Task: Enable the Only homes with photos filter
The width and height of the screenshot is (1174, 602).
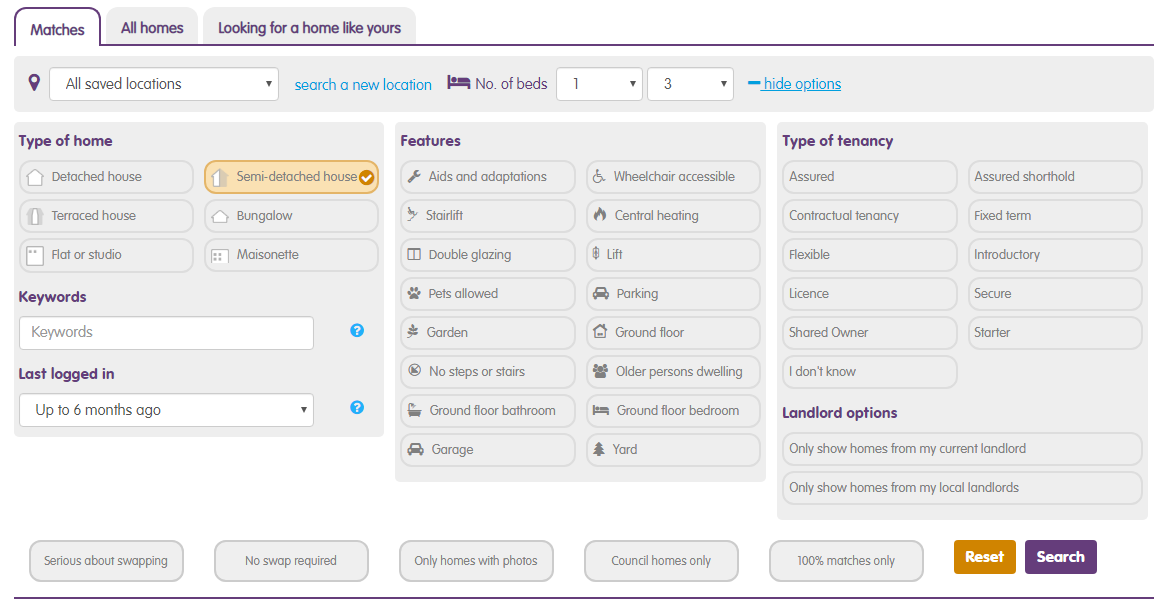Action: pyautogui.click(x=476, y=561)
